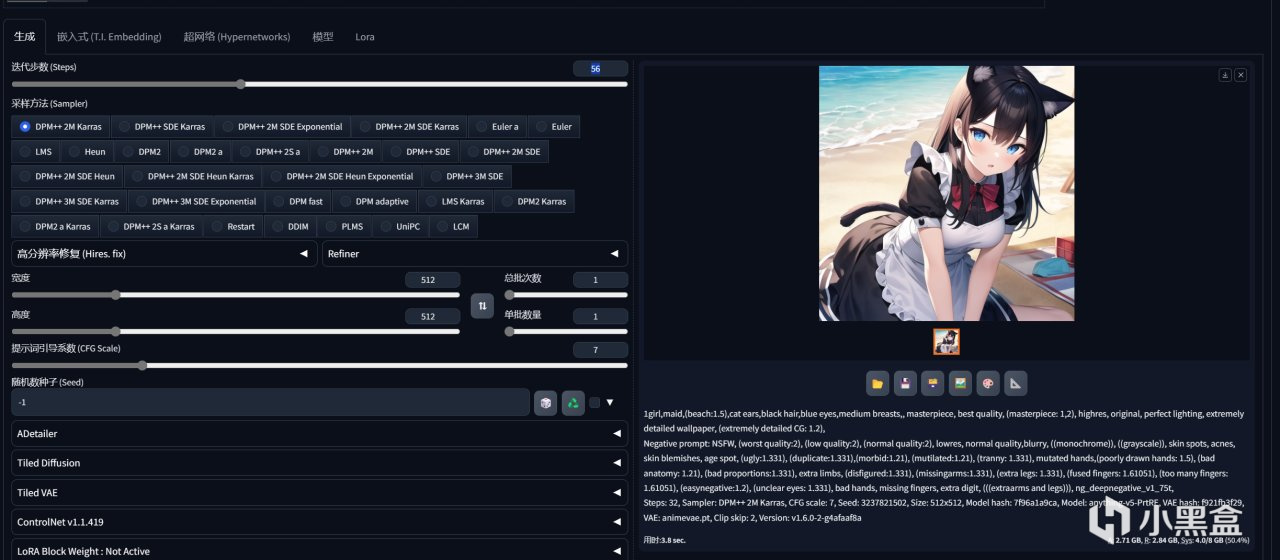The width and height of the screenshot is (1280, 560).
Task: Click the 总批次数 number field
Action: (x=600, y=280)
